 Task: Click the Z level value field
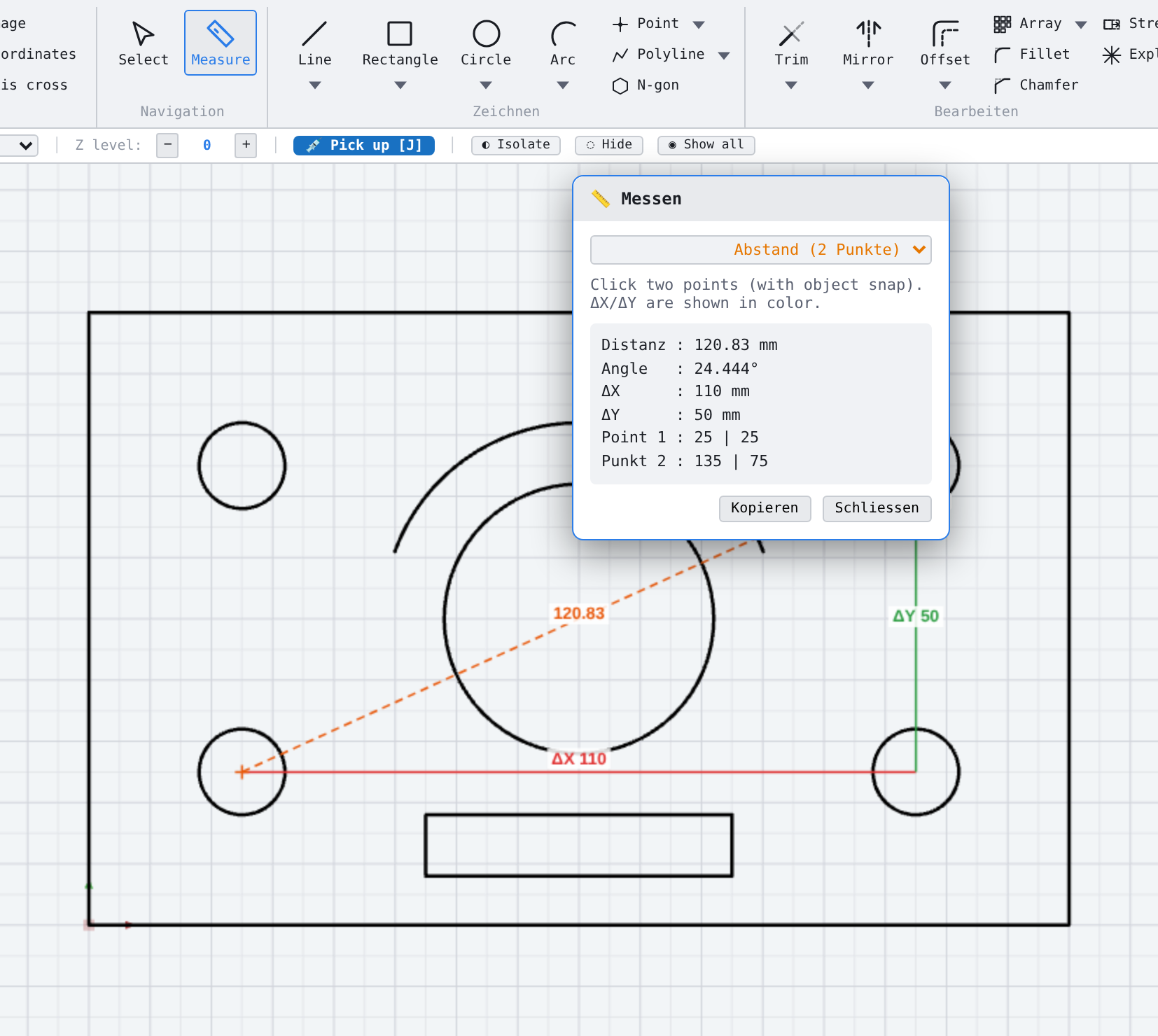(207, 145)
